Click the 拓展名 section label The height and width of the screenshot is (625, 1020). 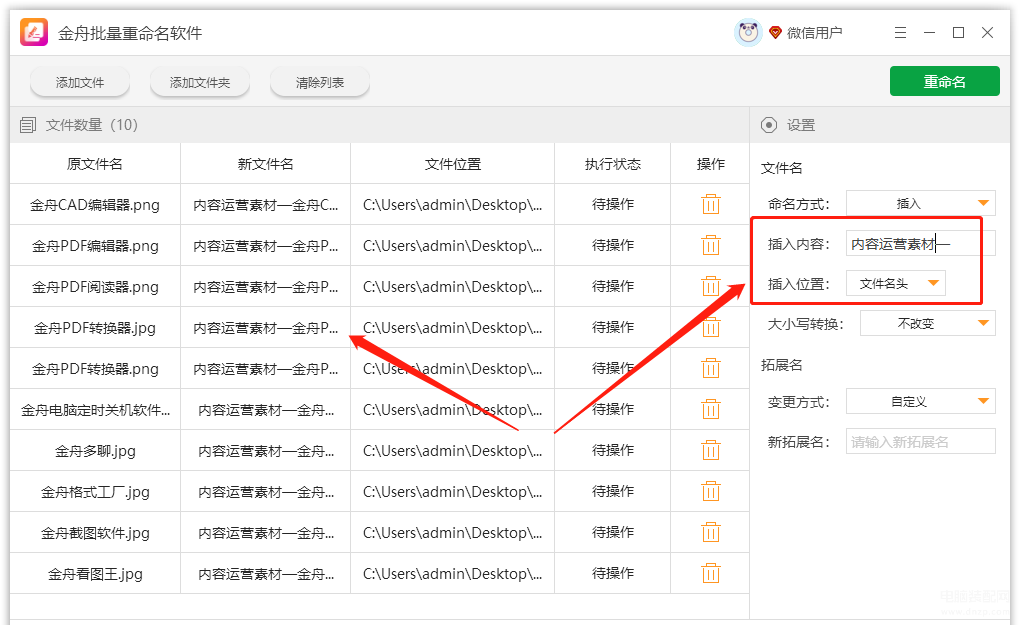tap(781, 365)
